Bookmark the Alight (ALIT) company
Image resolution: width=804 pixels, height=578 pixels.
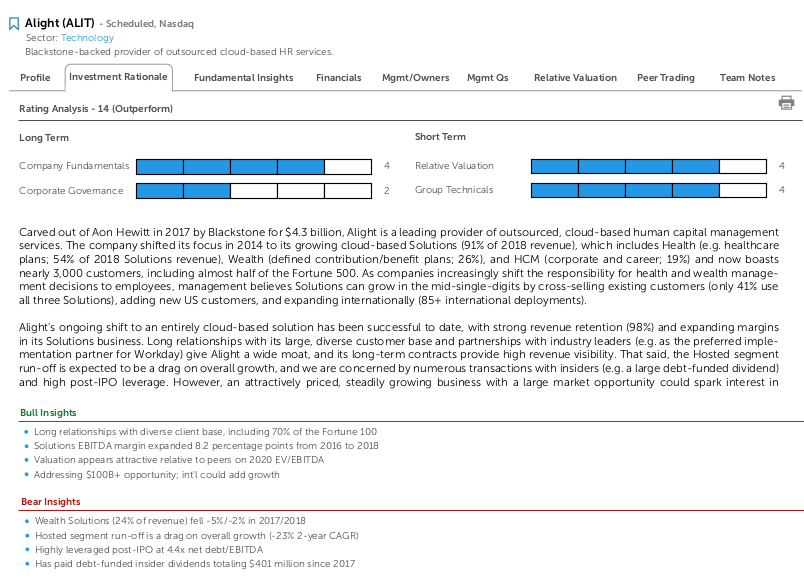14,24
